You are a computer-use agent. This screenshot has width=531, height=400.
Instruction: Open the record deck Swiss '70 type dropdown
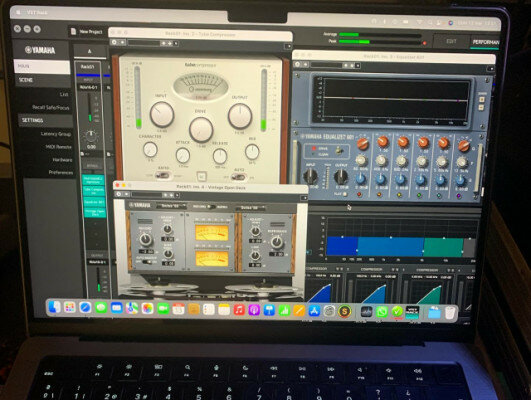point(171,206)
